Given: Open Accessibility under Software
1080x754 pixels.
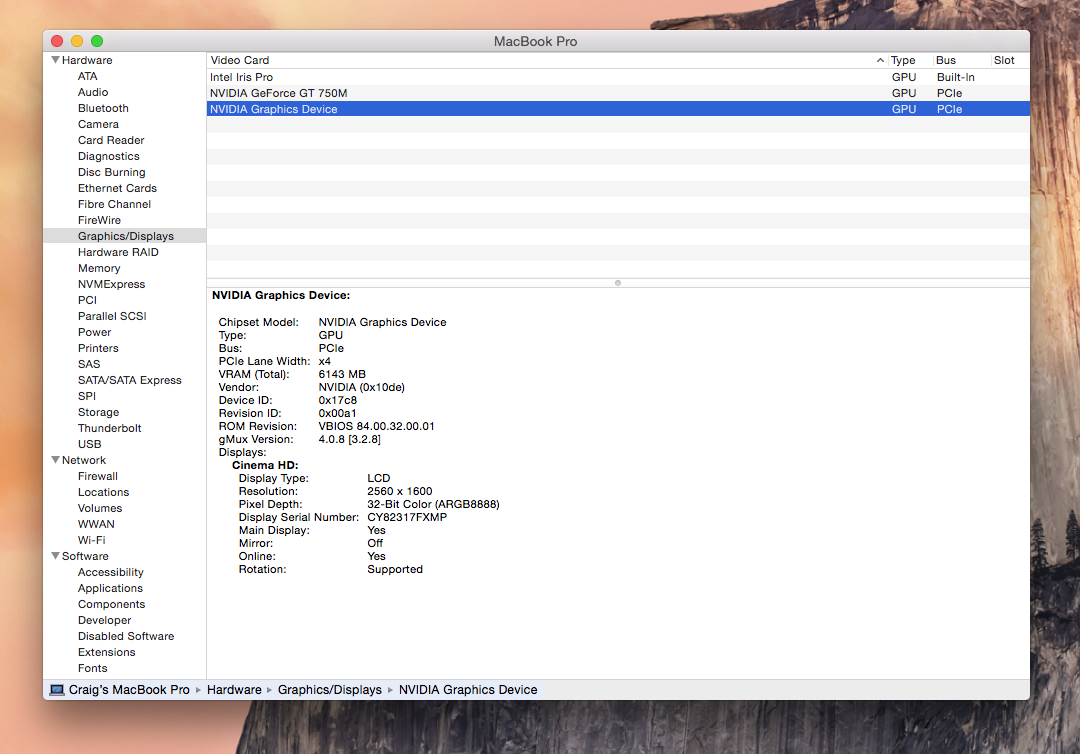Looking at the screenshot, I should [x=111, y=572].
